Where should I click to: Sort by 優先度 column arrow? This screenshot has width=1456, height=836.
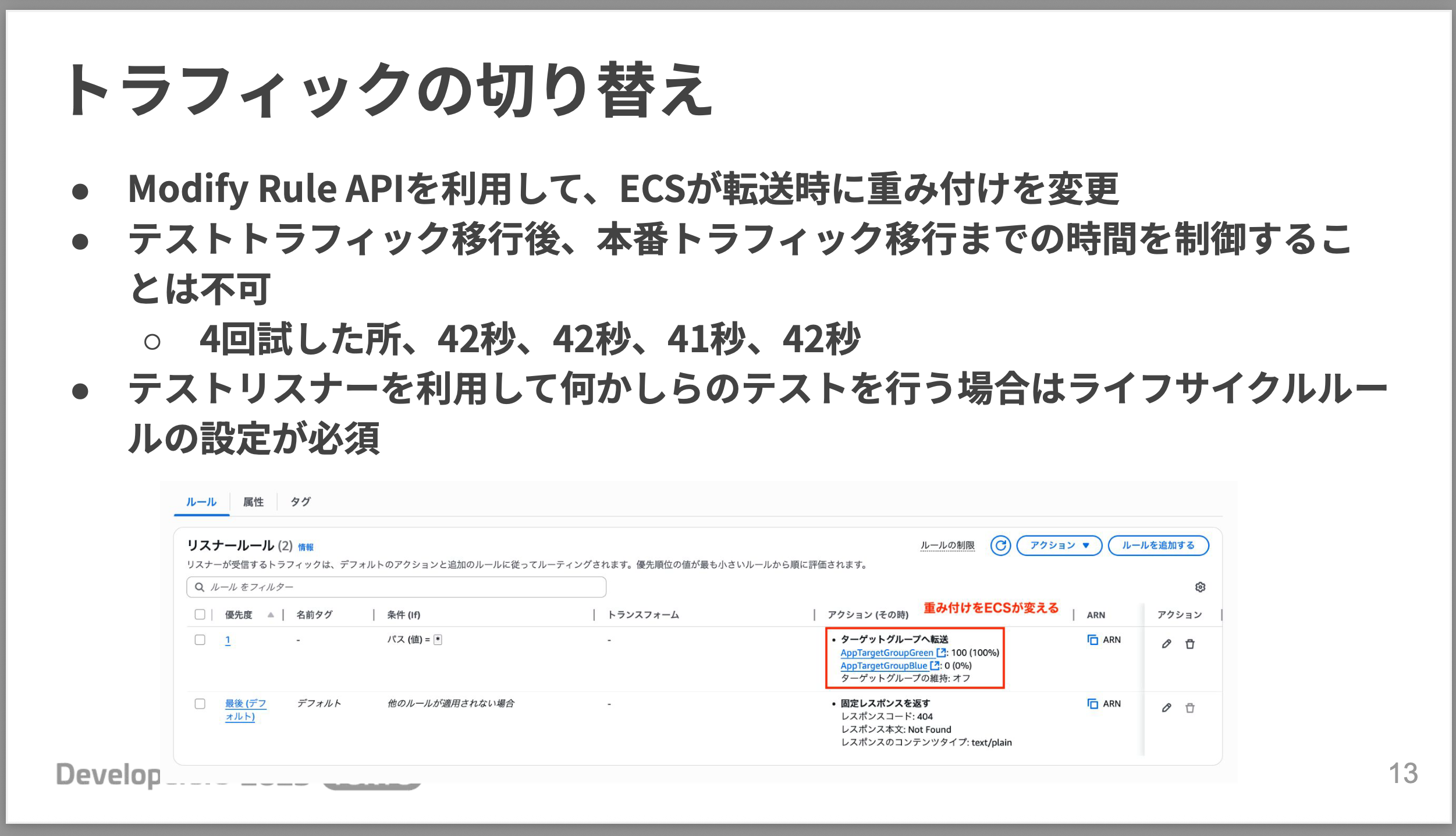point(271,615)
